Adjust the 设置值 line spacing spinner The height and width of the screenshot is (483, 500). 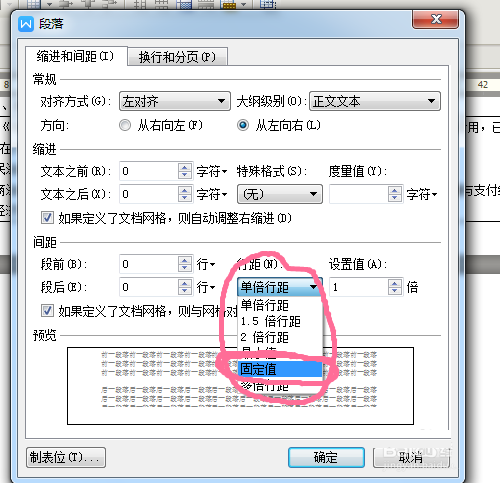(395, 287)
